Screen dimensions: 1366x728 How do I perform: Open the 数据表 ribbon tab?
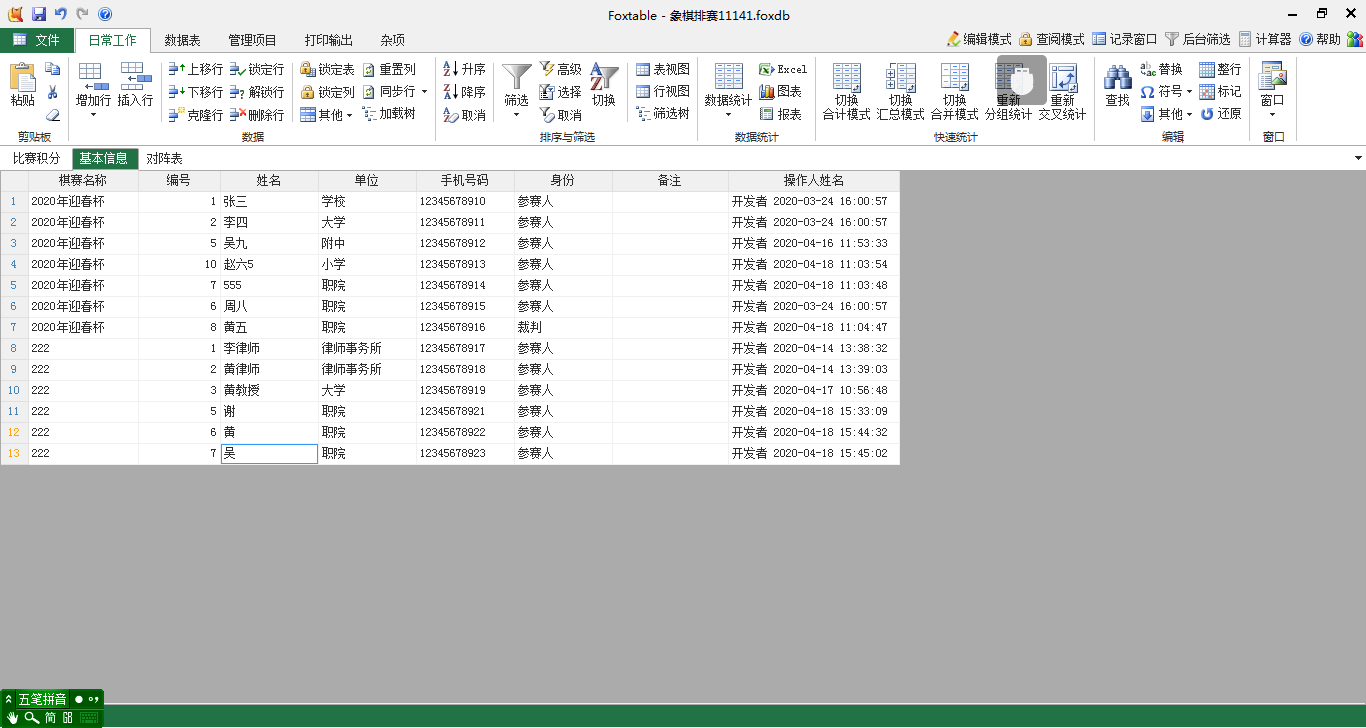pyautogui.click(x=182, y=40)
